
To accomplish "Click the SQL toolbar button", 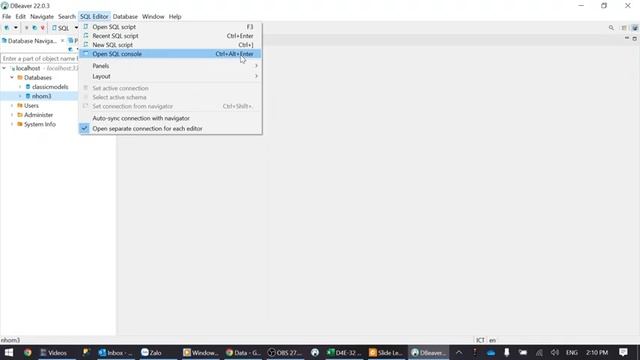I will pos(61,28).
